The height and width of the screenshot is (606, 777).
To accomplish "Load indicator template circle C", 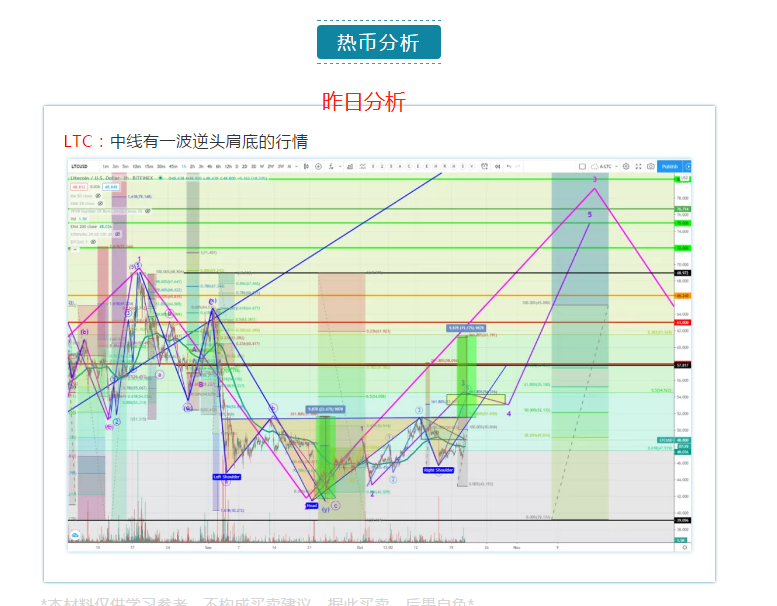I will click(x=409, y=166).
